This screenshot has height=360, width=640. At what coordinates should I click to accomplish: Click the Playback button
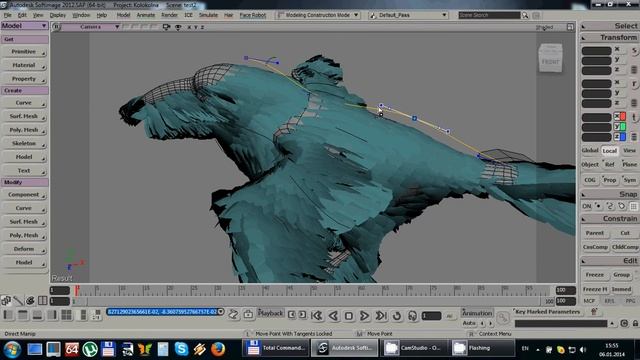click(x=271, y=313)
